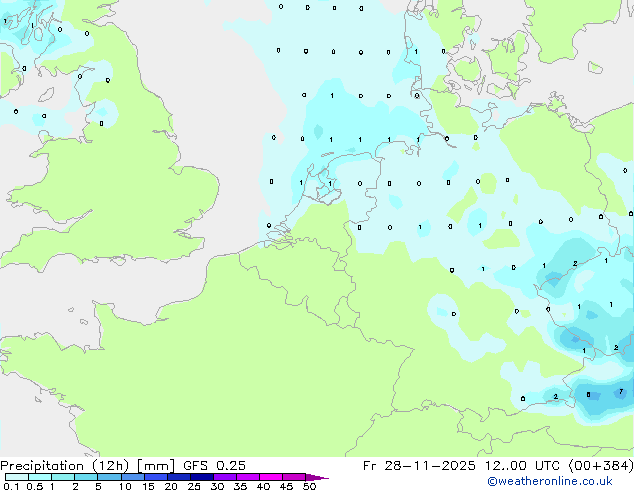Click the 1–2 mm legend color box
This screenshot has height=490, width=634.
point(63,477)
